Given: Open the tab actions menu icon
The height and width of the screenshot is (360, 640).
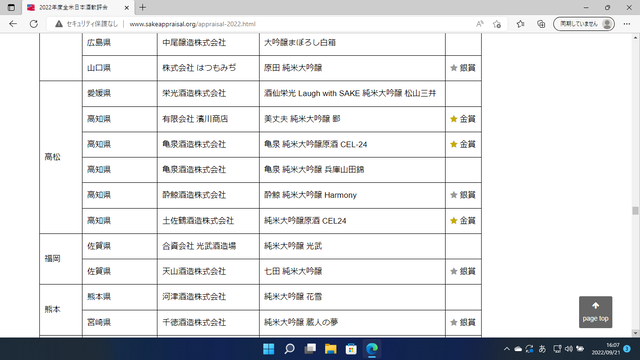Looking at the screenshot, I should click(11, 7).
